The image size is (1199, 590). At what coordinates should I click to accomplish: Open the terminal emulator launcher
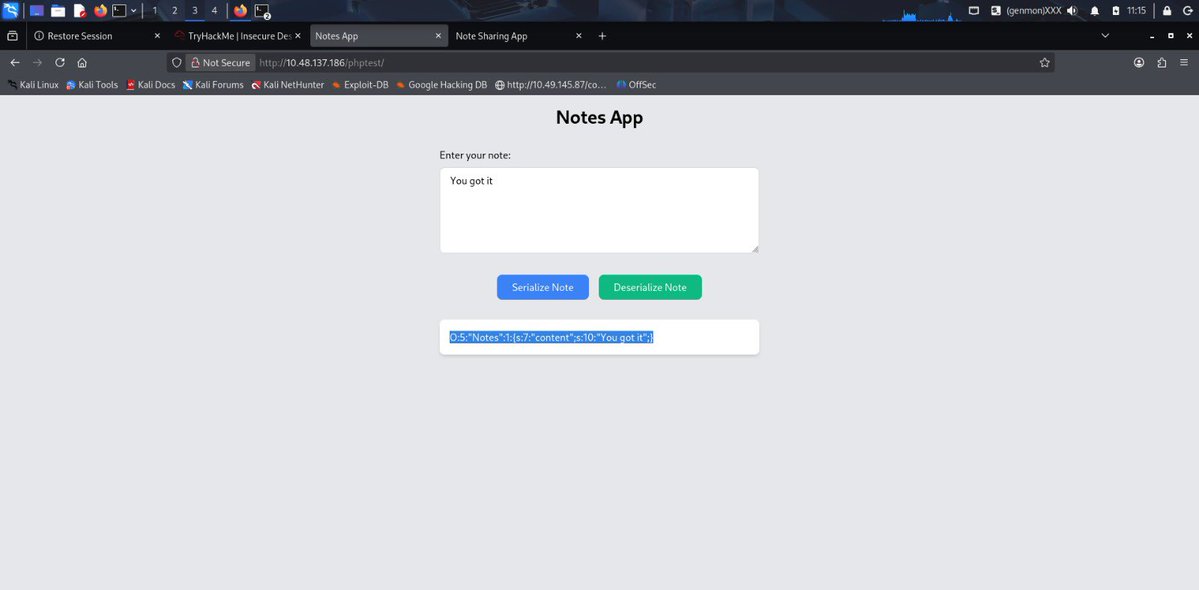point(119,11)
